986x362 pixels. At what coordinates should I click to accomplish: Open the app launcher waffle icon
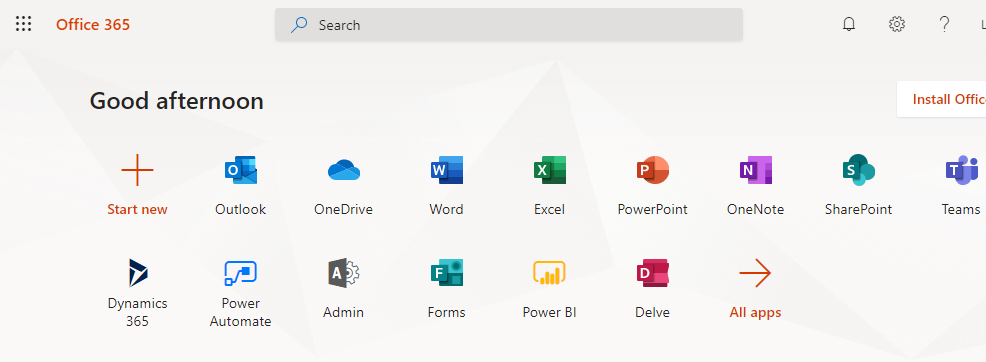pos(23,25)
